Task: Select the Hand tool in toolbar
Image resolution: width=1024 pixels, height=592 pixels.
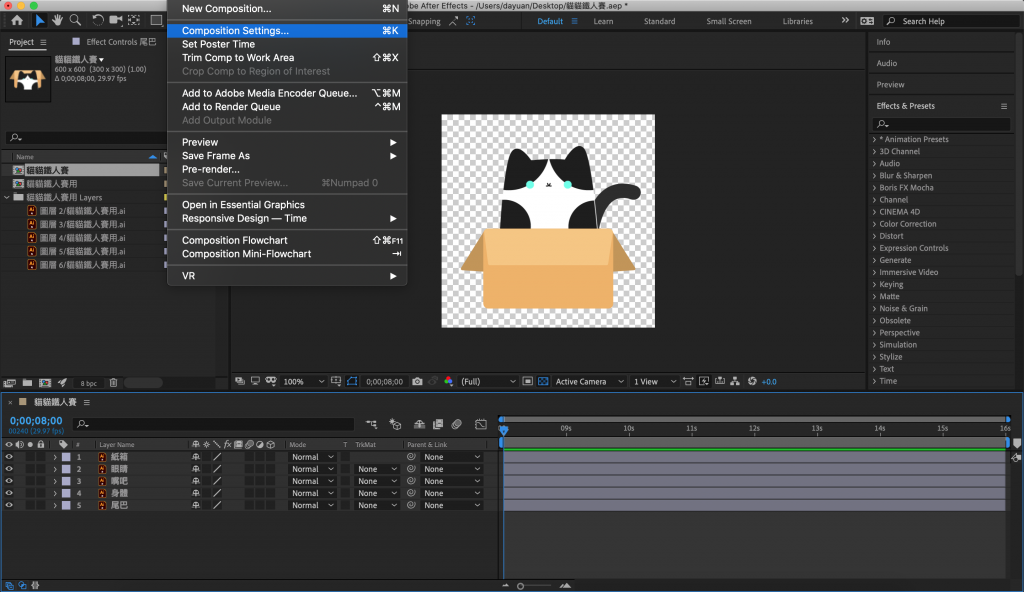Action: (x=58, y=20)
